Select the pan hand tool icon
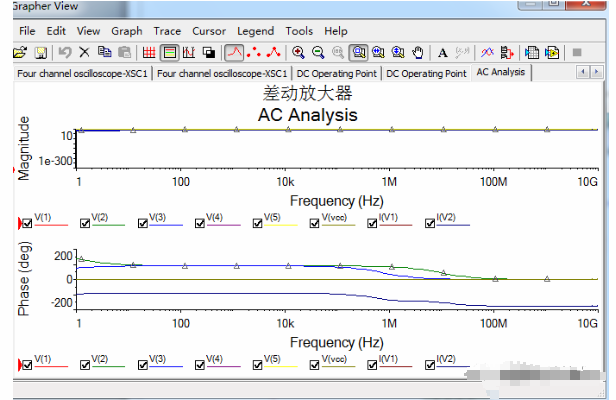616x400 pixels. 418,52
